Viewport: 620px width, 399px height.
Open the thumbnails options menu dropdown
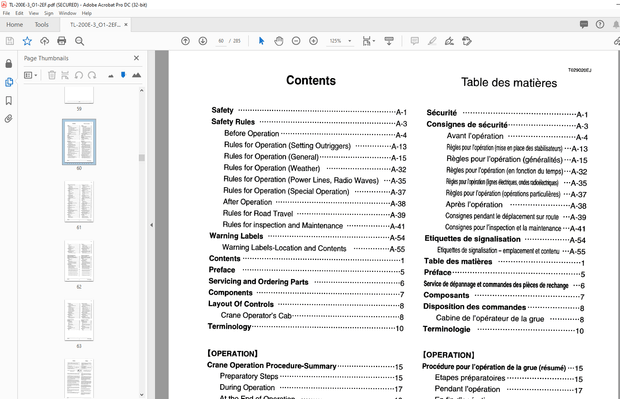[30, 75]
